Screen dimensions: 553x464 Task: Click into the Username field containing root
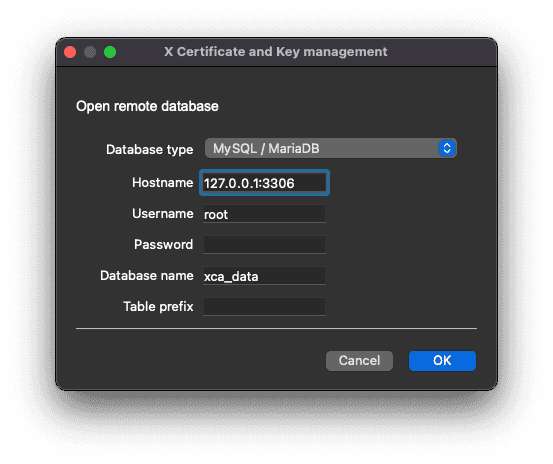coord(264,214)
